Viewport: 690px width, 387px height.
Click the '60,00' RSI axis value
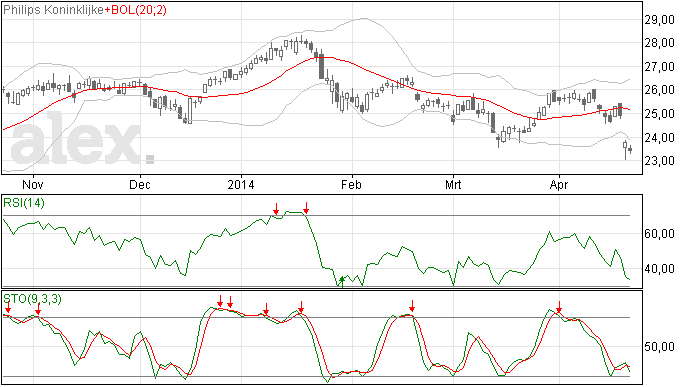coord(659,234)
